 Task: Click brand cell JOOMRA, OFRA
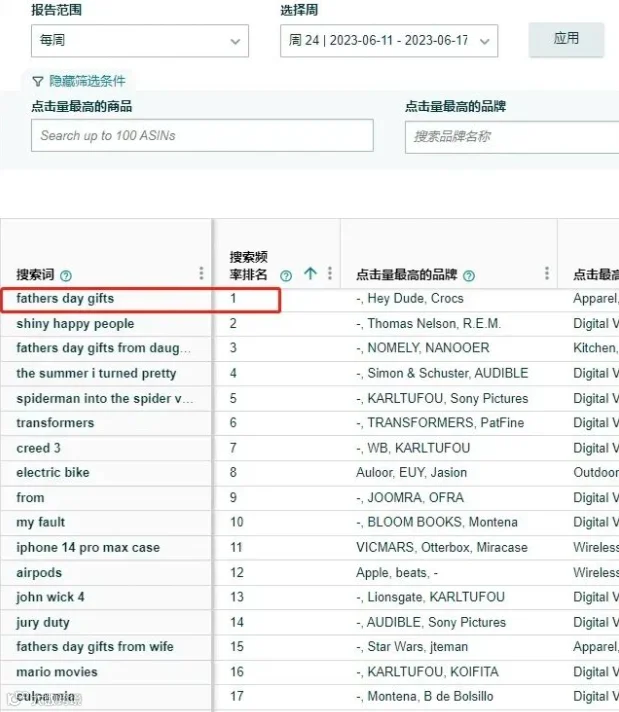click(x=410, y=498)
